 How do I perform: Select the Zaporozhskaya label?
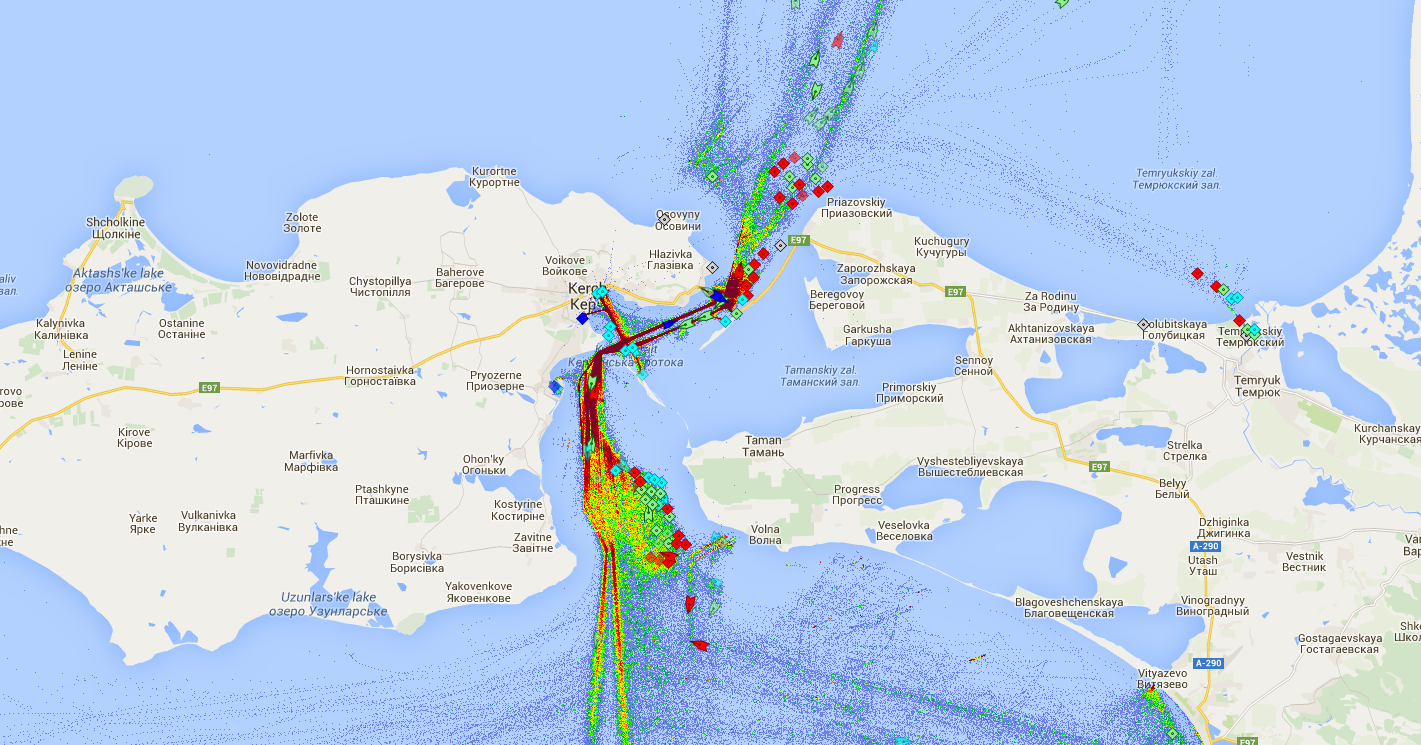[876, 274]
